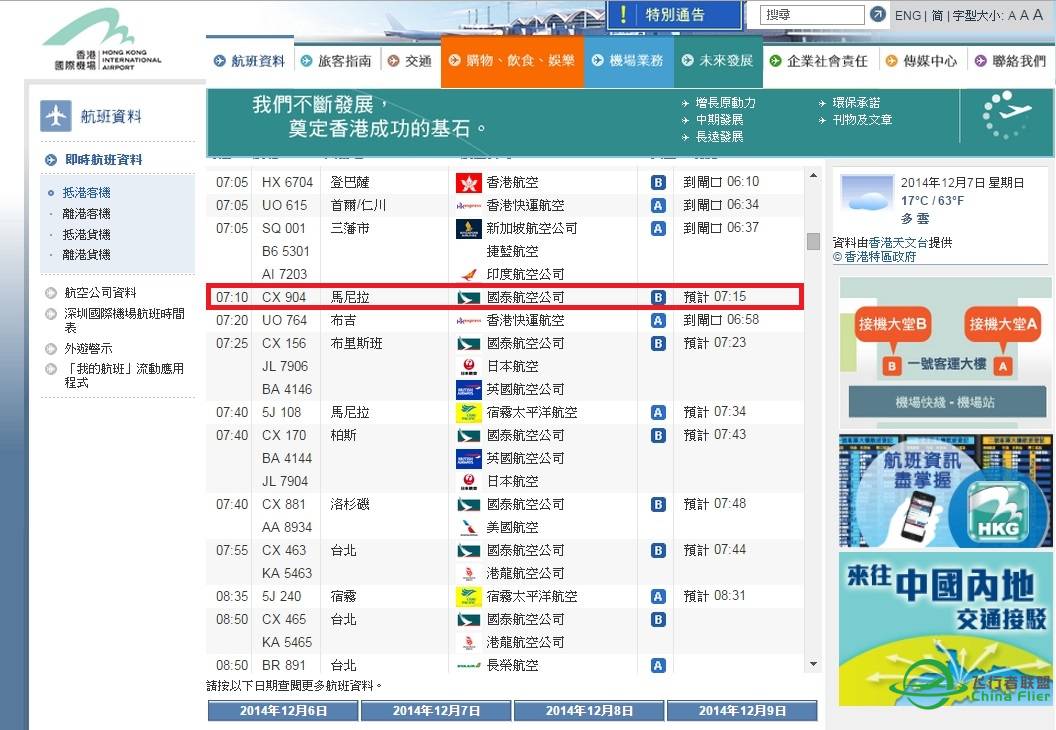Click American Airlines logo for AA 8934
This screenshot has width=1056, height=730.
click(468, 527)
